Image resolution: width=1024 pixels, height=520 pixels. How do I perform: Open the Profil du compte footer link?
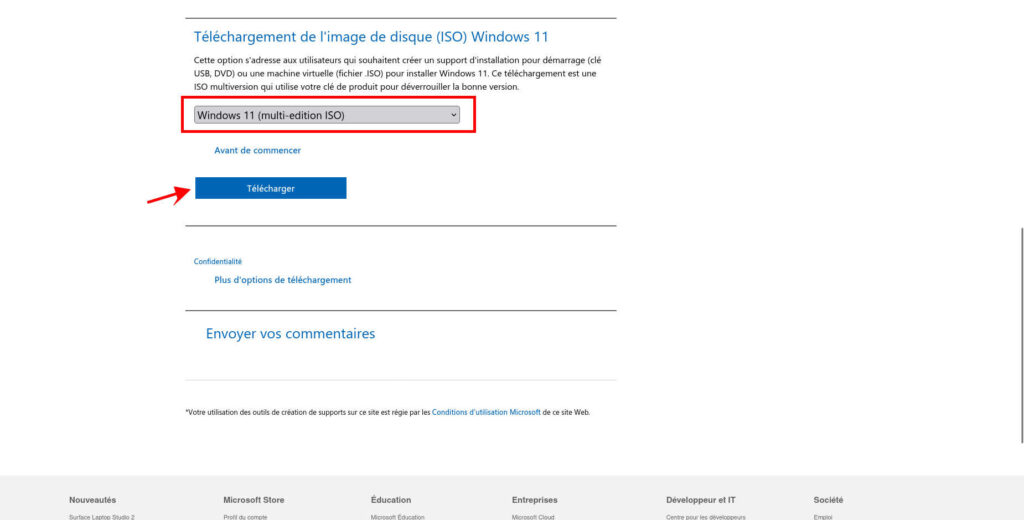[x=245, y=517]
